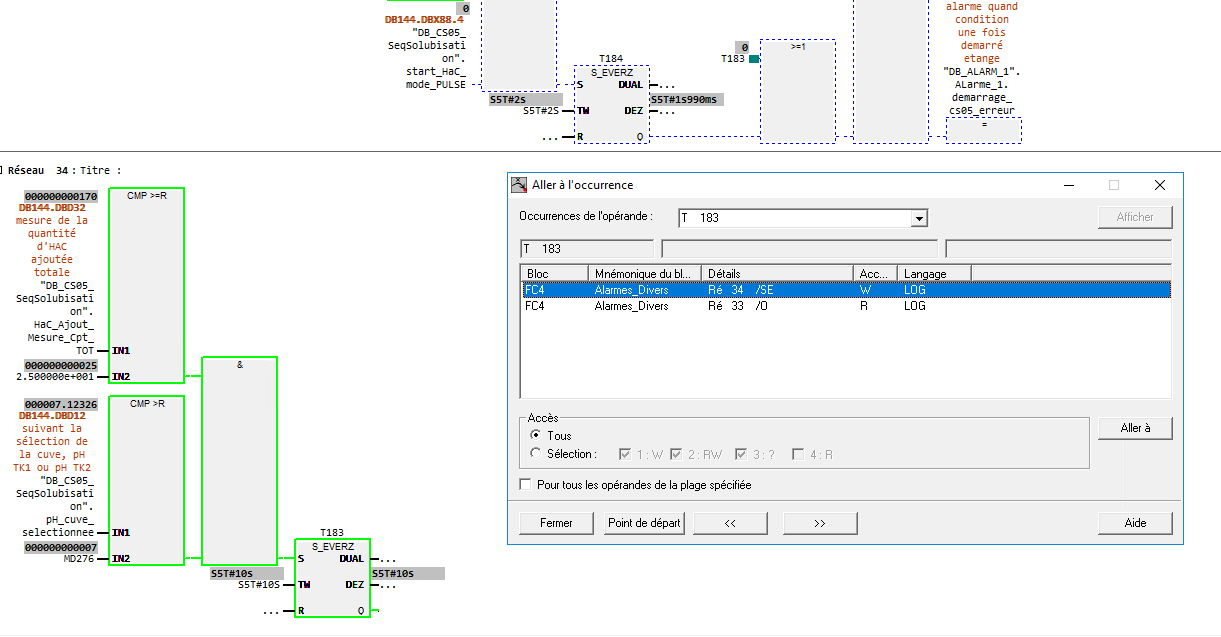The width and height of the screenshot is (1221, 637).
Task: Click the "Point de départ" button
Action: pyautogui.click(x=645, y=523)
